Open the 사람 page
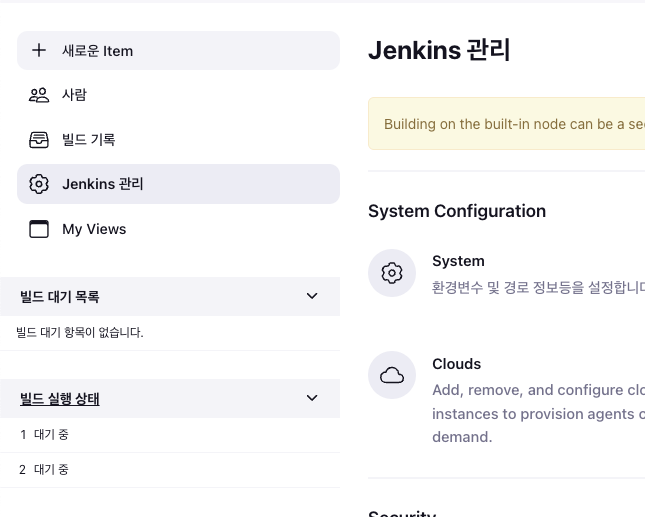The height and width of the screenshot is (517, 645). coord(179,95)
